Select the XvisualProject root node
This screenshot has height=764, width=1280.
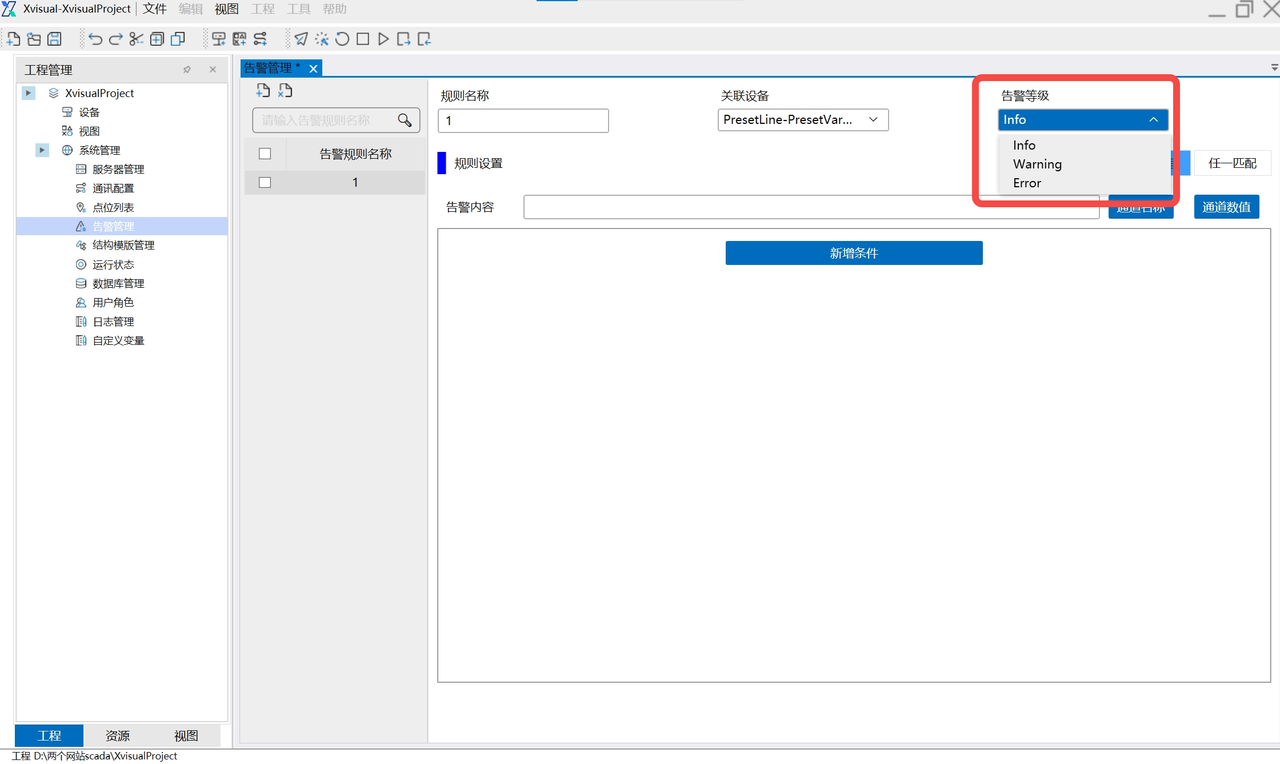click(x=99, y=93)
